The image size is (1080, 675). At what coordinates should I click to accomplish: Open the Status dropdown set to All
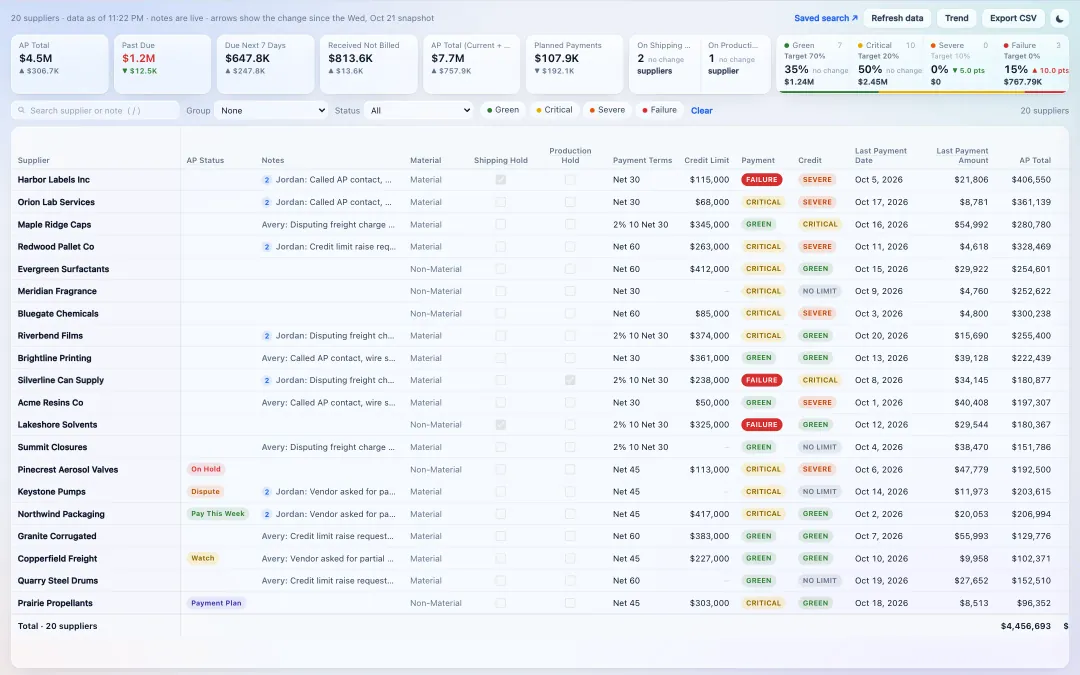click(x=419, y=110)
